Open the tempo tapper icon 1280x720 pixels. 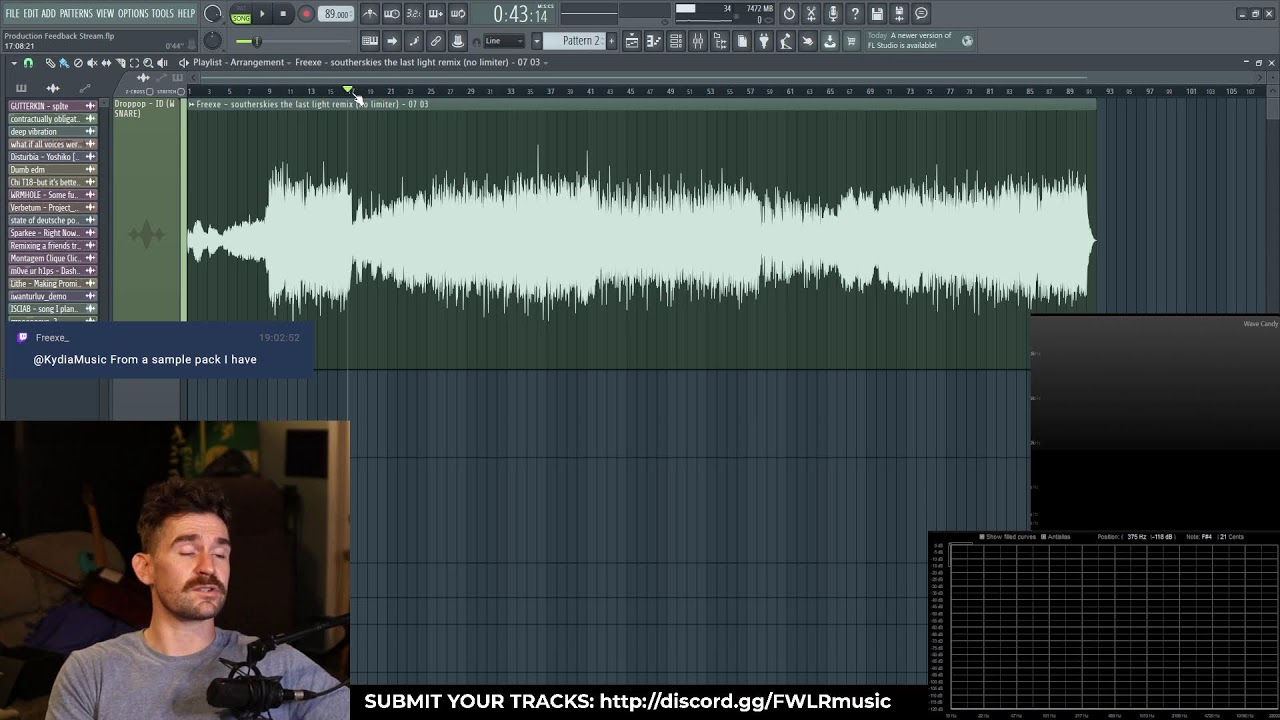tap(786, 41)
